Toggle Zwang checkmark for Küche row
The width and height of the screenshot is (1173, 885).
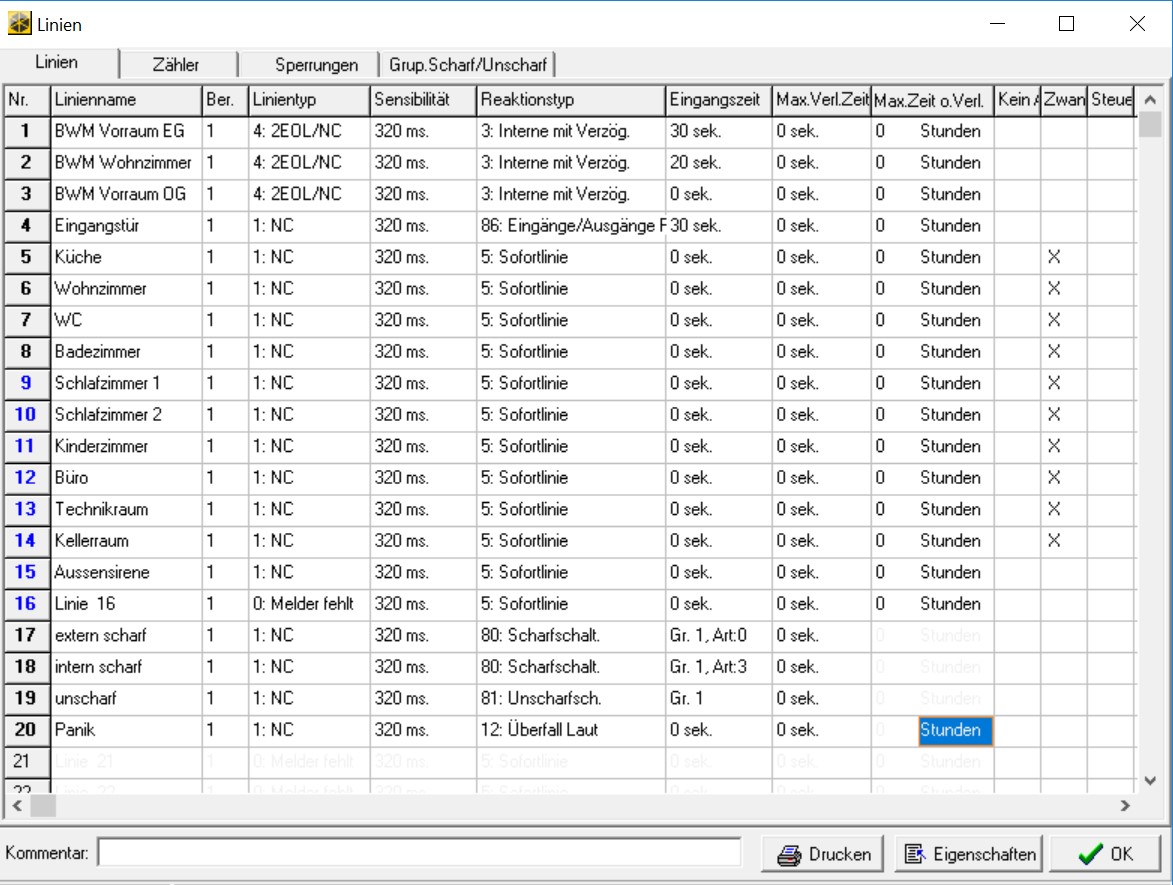pyautogui.click(x=1053, y=257)
